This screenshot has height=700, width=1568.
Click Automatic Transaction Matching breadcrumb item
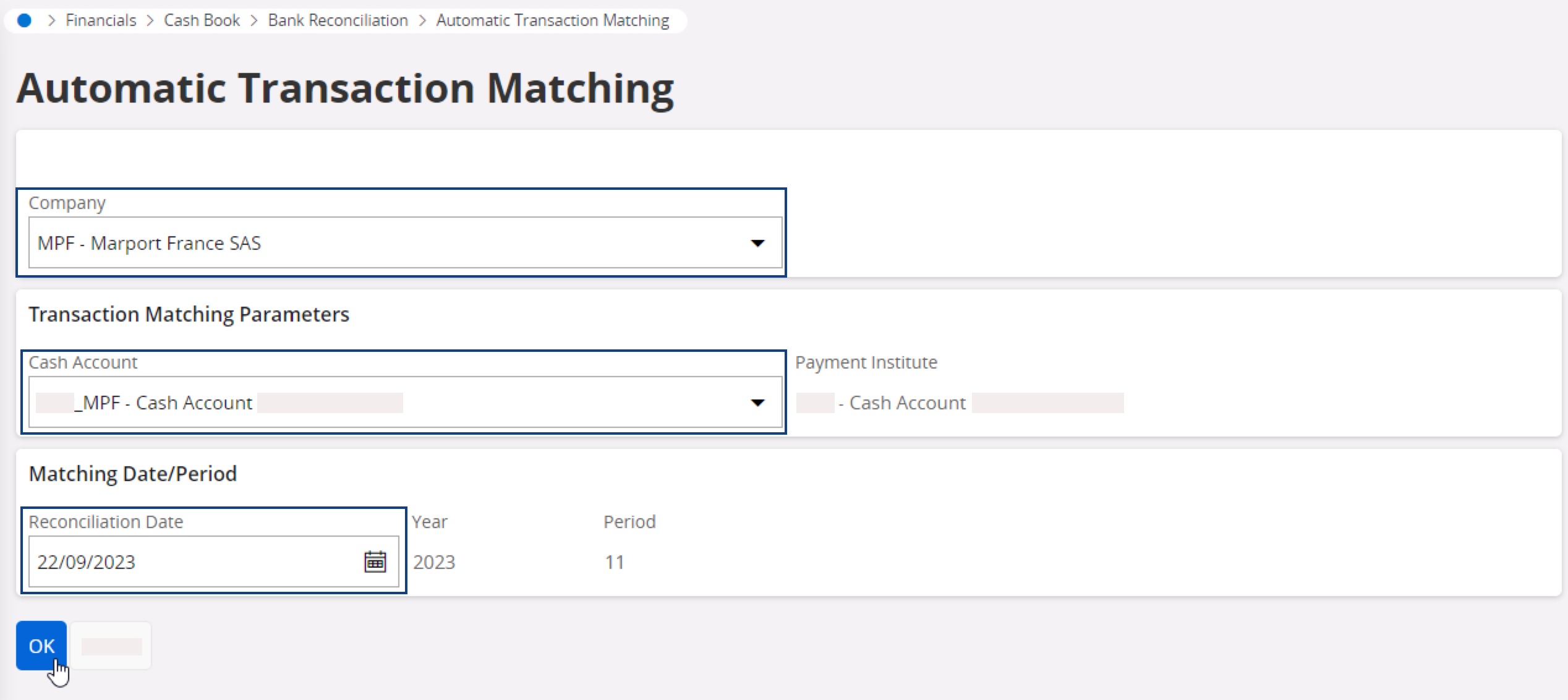pos(552,20)
